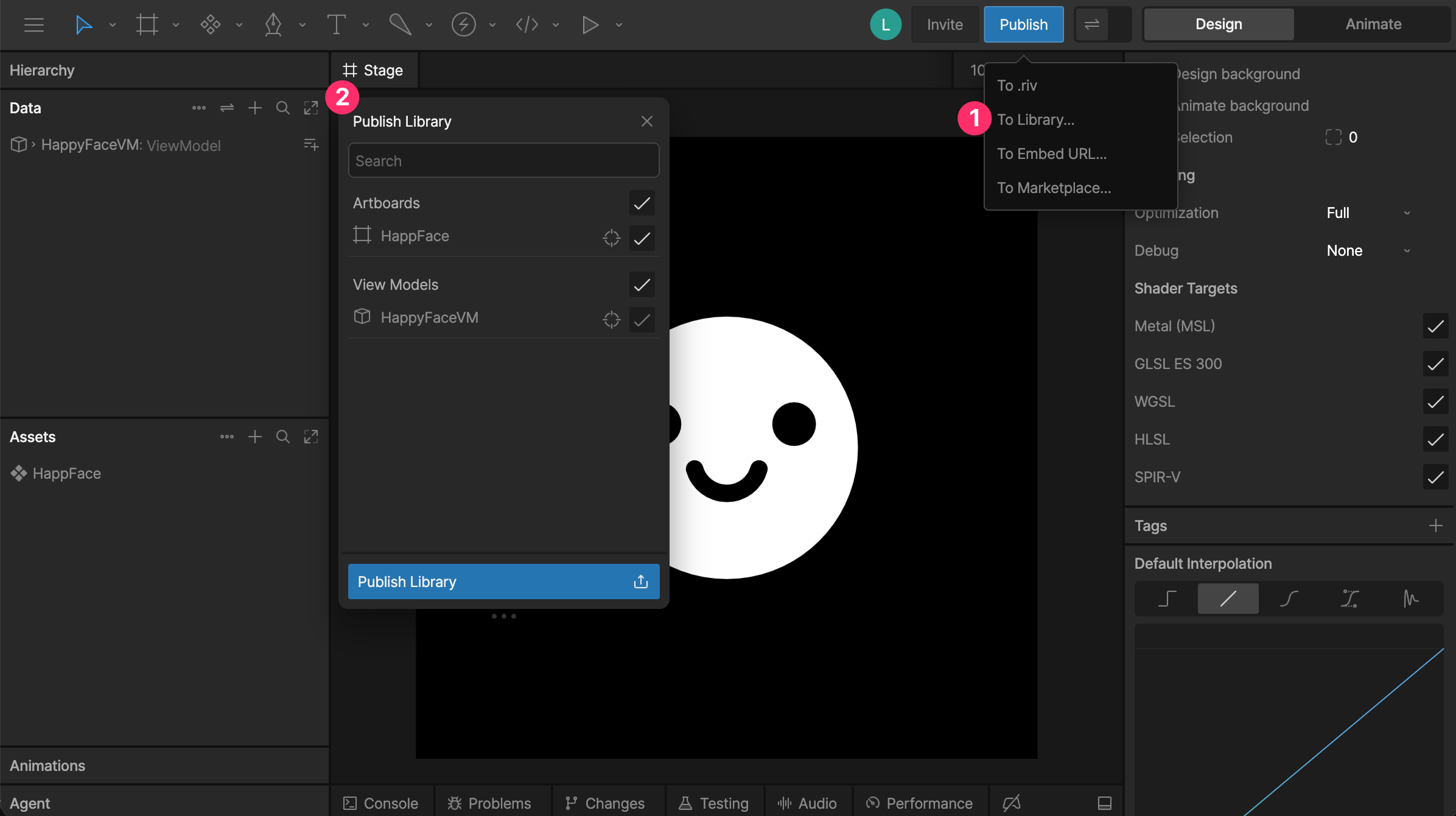Select the Stage tab
This screenshot has width=1456, height=816.
click(374, 71)
